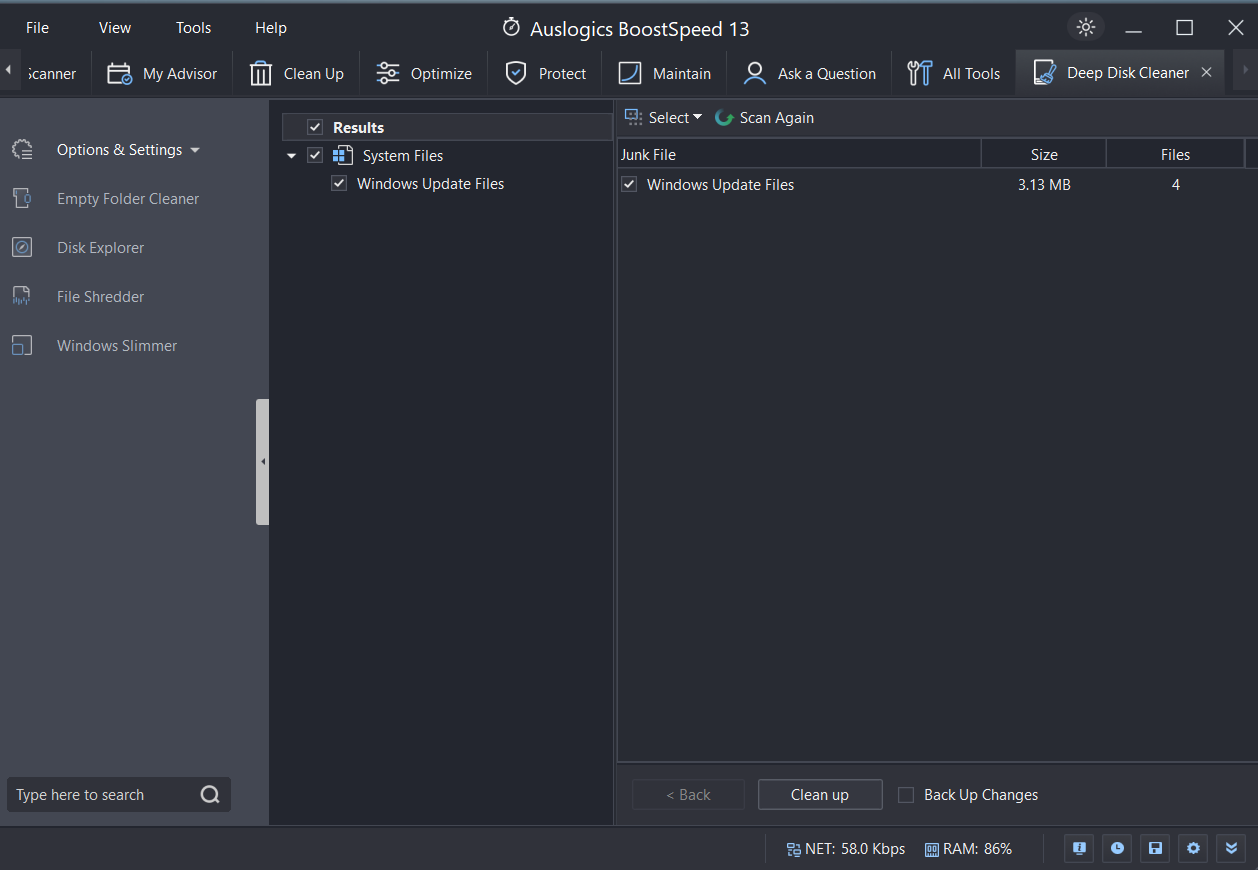This screenshot has height=870, width=1258.
Task: Select the 3.13 MB size cell
Action: point(1044,185)
